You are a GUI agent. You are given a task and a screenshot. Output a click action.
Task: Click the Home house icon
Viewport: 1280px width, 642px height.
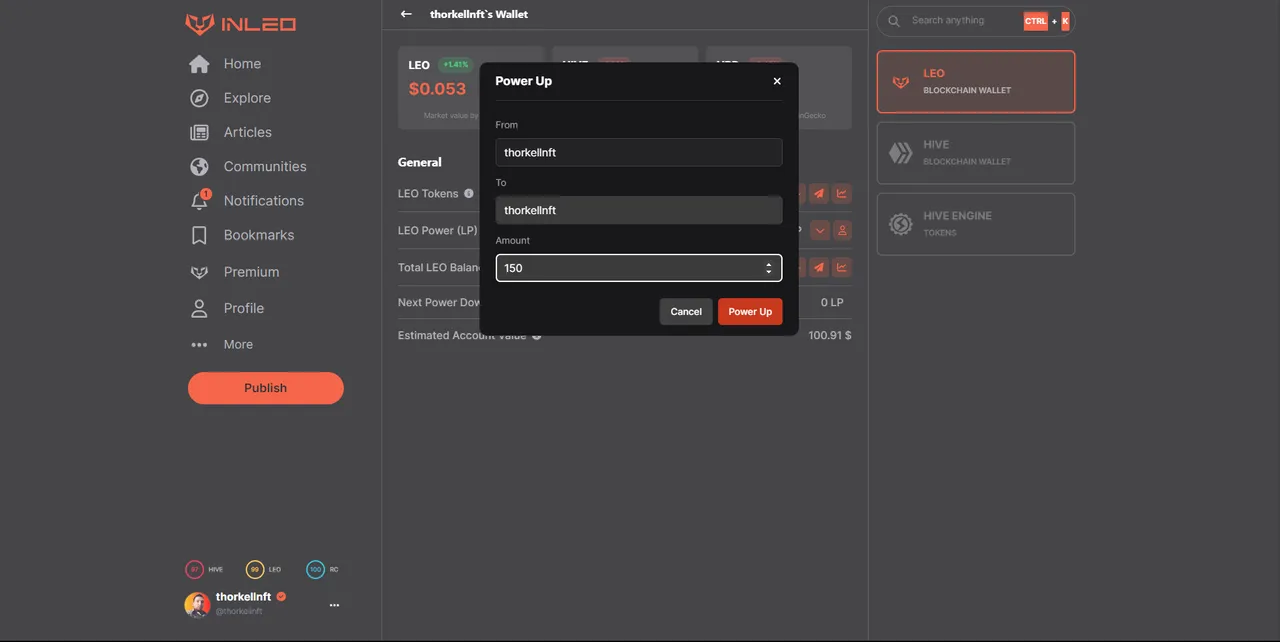pyautogui.click(x=199, y=64)
